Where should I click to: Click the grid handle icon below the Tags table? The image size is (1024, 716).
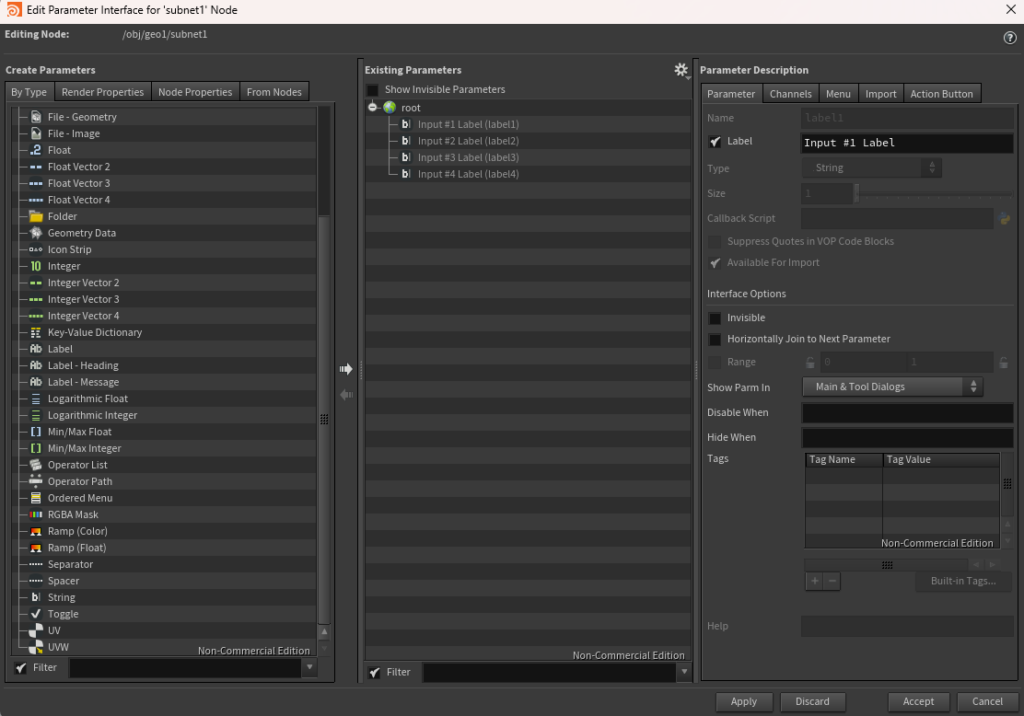click(x=886, y=564)
